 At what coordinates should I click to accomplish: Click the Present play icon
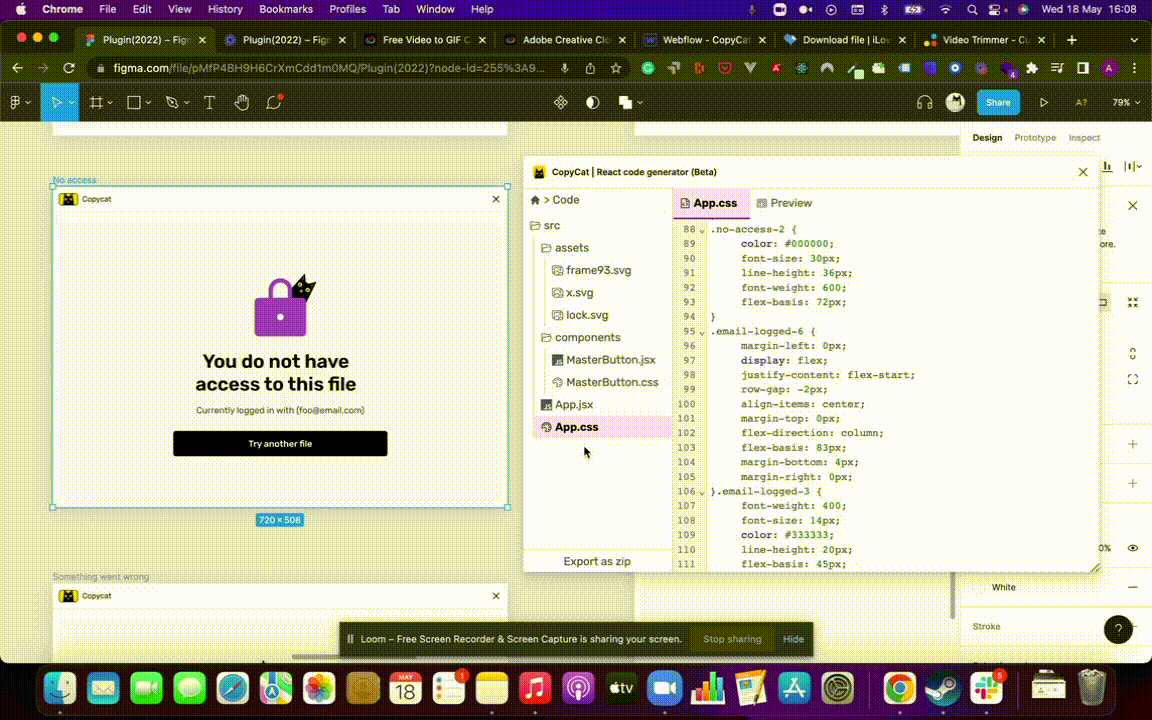click(x=1043, y=103)
